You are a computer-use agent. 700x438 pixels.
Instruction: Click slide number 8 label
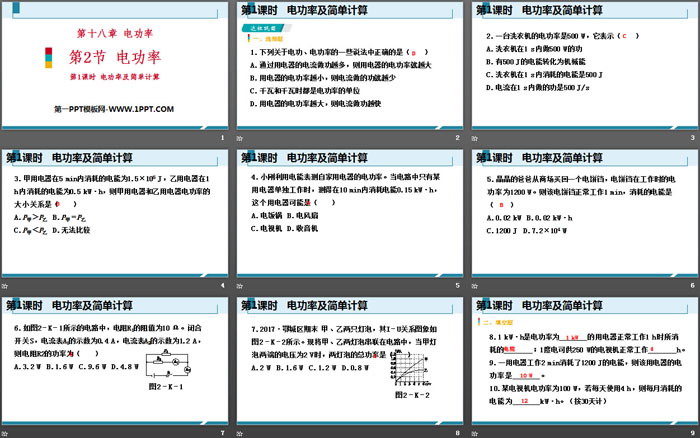[x=458, y=433]
